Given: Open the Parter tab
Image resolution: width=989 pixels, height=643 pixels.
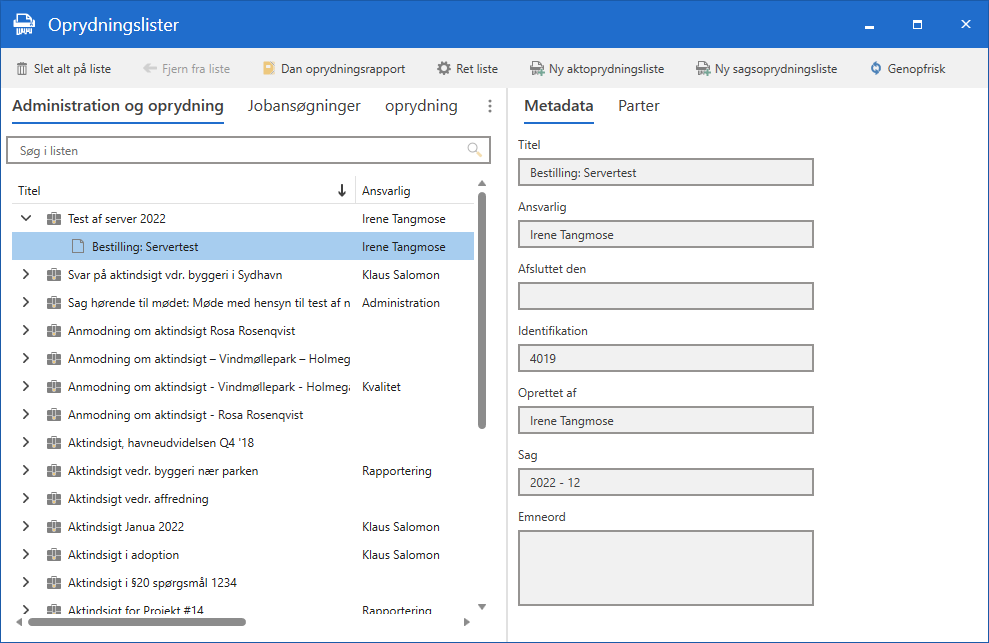Looking at the screenshot, I should pos(638,106).
